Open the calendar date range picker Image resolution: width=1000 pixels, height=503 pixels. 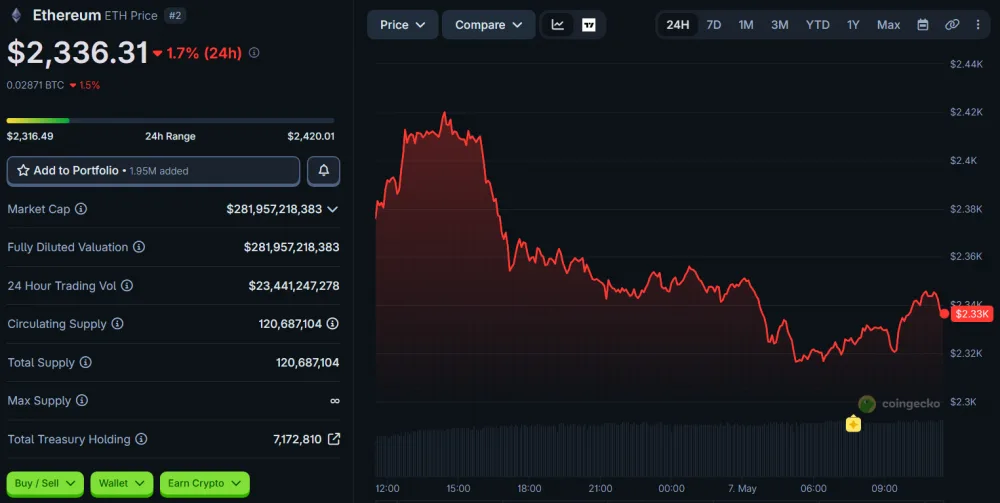click(922, 25)
